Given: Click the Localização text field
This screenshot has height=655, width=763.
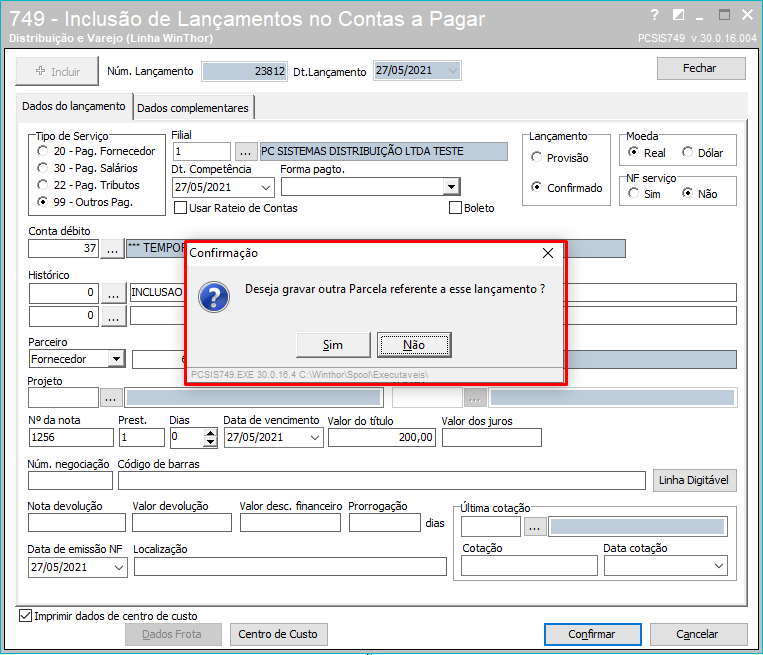Looking at the screenshot, I should [x=290, y=567].
